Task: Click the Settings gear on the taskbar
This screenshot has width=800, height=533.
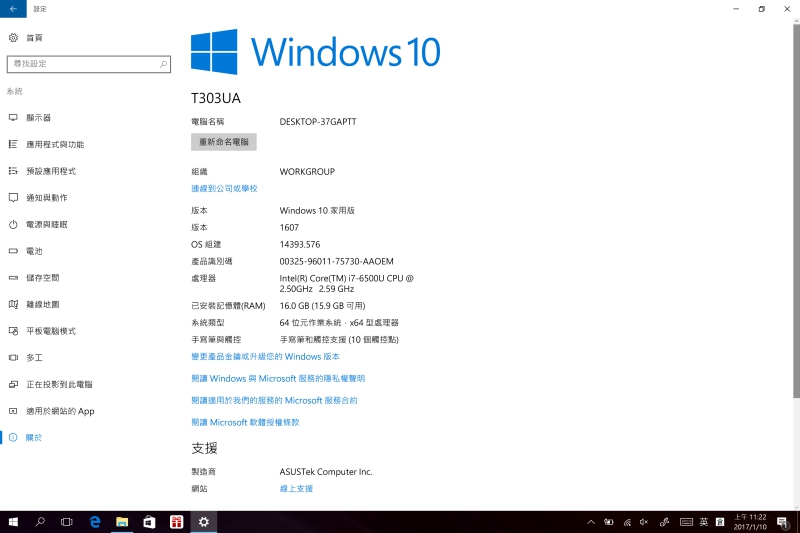Action: click(x=204, y=522)
